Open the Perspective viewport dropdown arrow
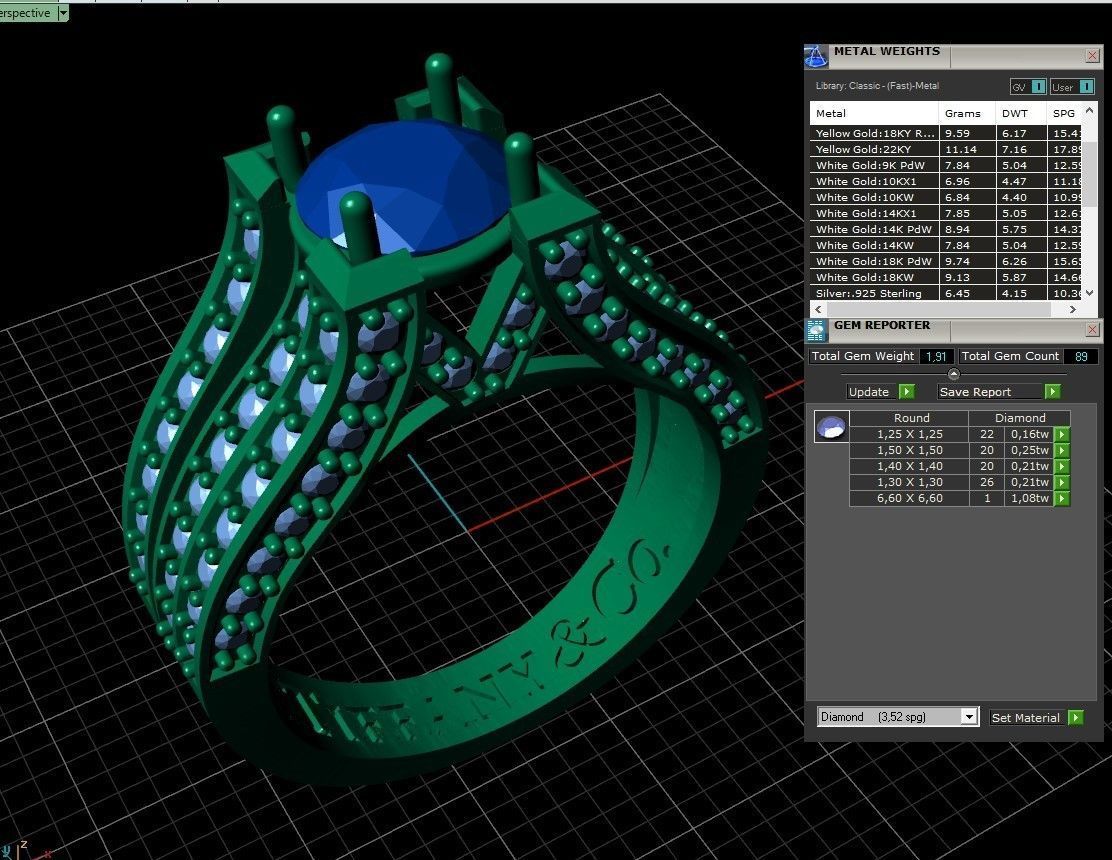The image size is (1112, 860). point(62,13)
